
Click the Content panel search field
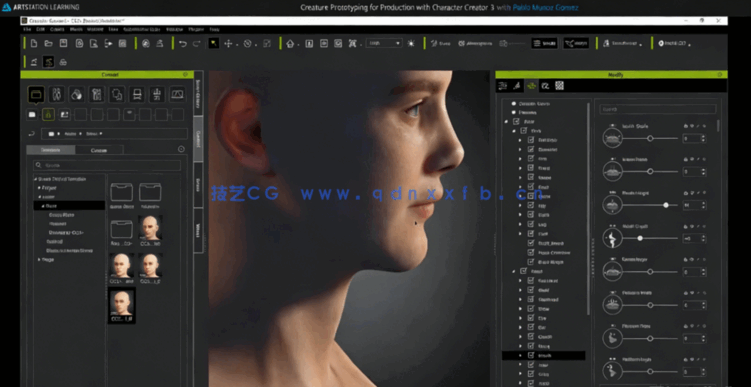pyautogui.click(x=107, y=166)
